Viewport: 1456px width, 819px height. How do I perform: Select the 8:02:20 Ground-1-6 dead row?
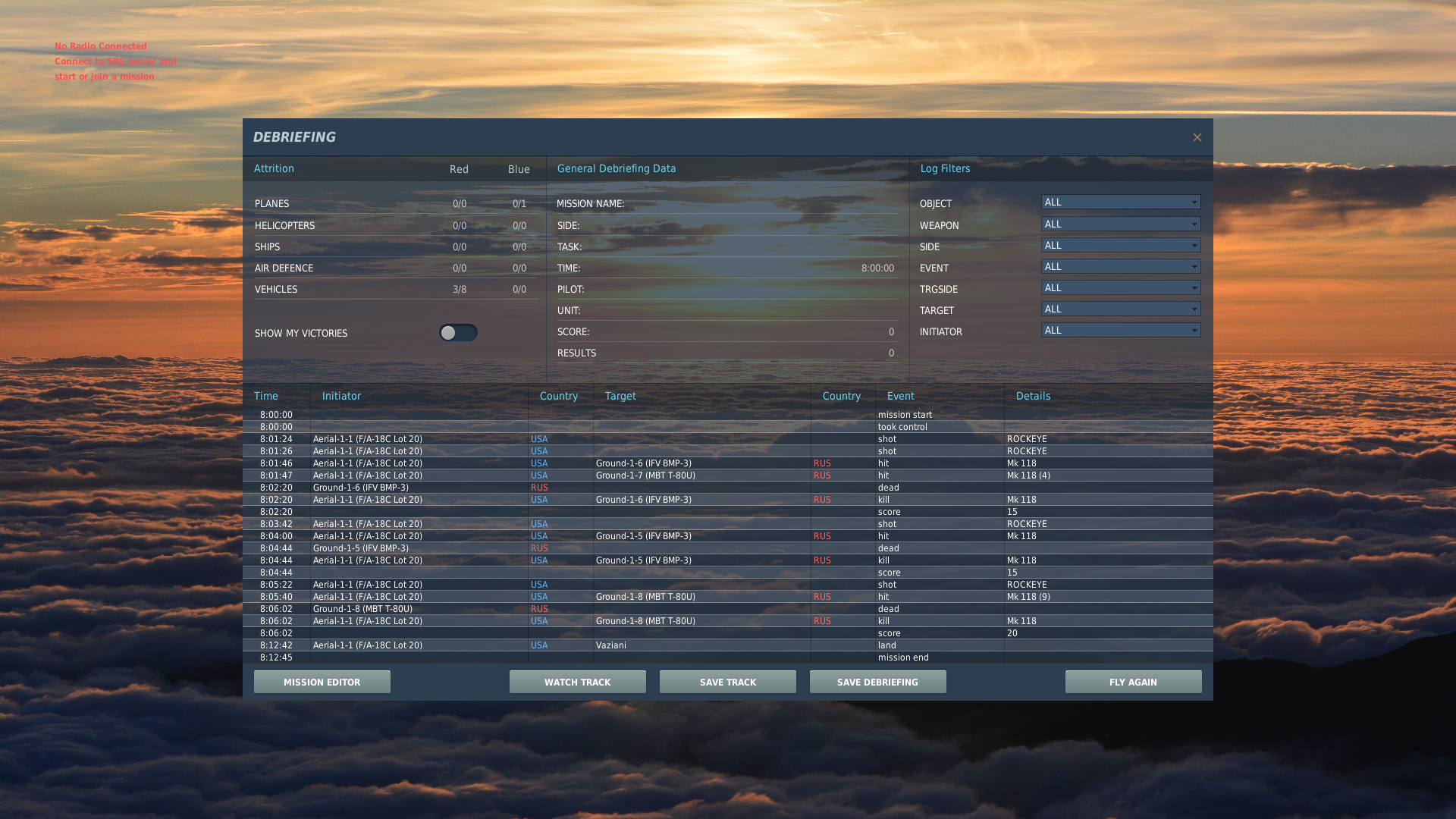(x=728, y=488)
